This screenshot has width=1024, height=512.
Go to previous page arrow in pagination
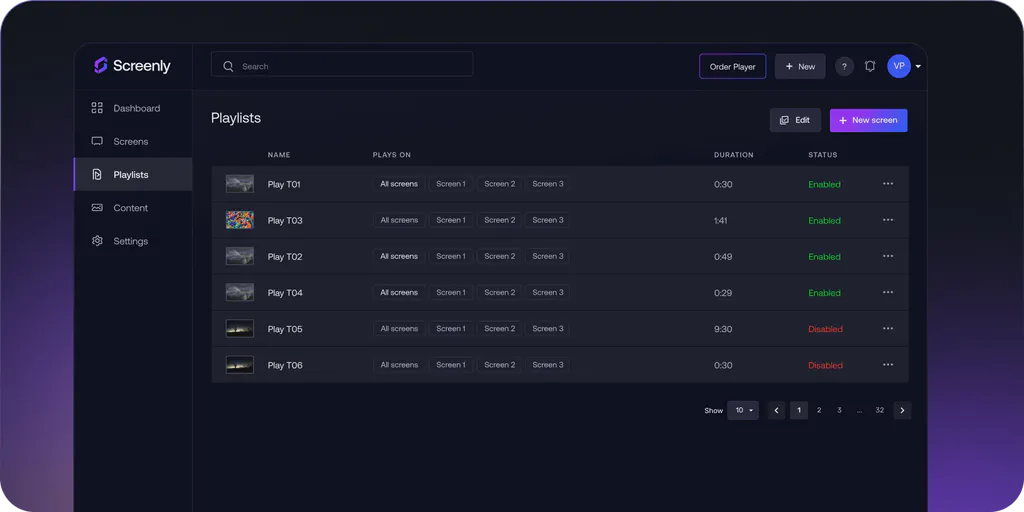point(776,410)
